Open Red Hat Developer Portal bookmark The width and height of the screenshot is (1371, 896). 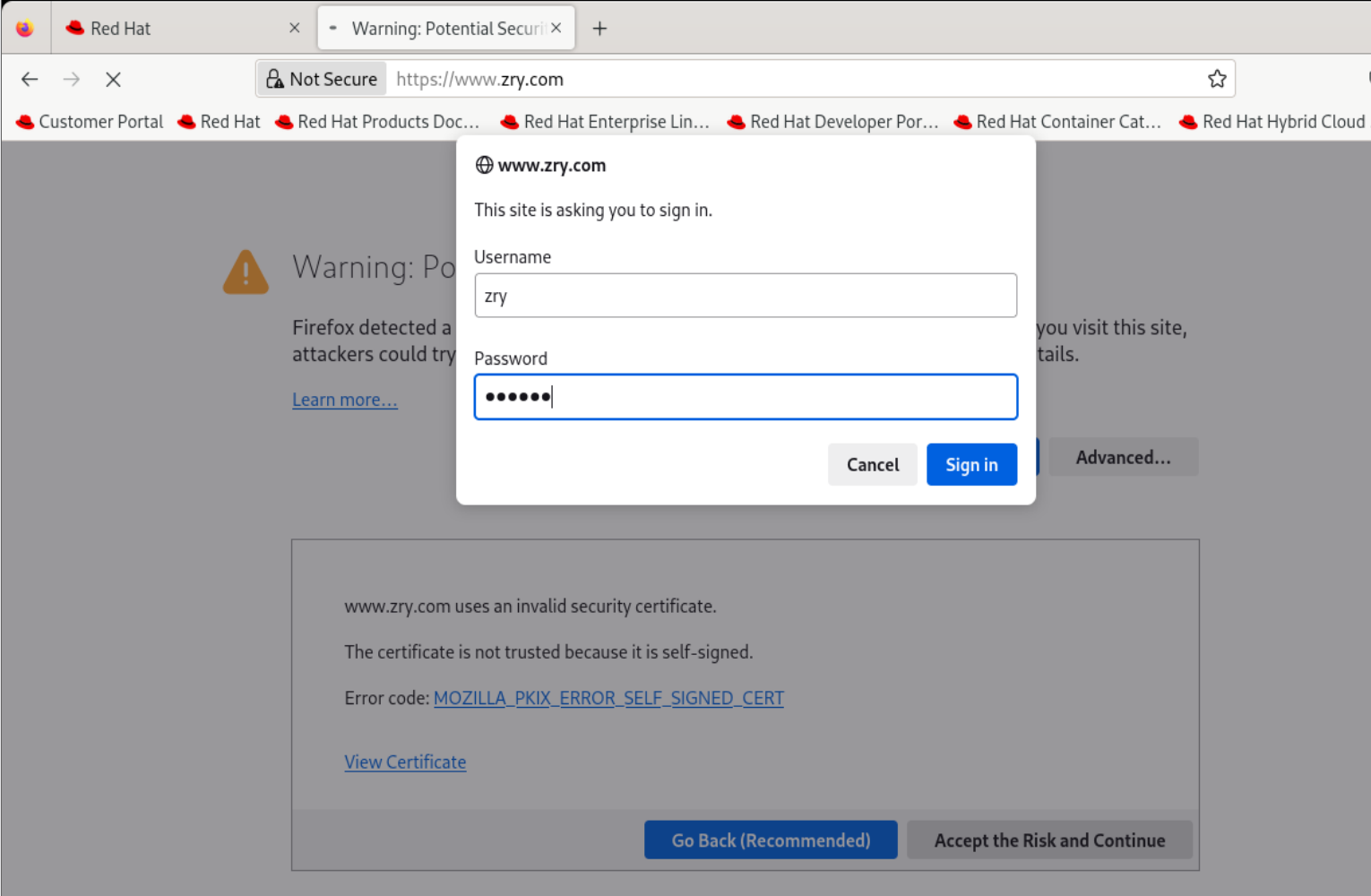[x=833, y=122]
